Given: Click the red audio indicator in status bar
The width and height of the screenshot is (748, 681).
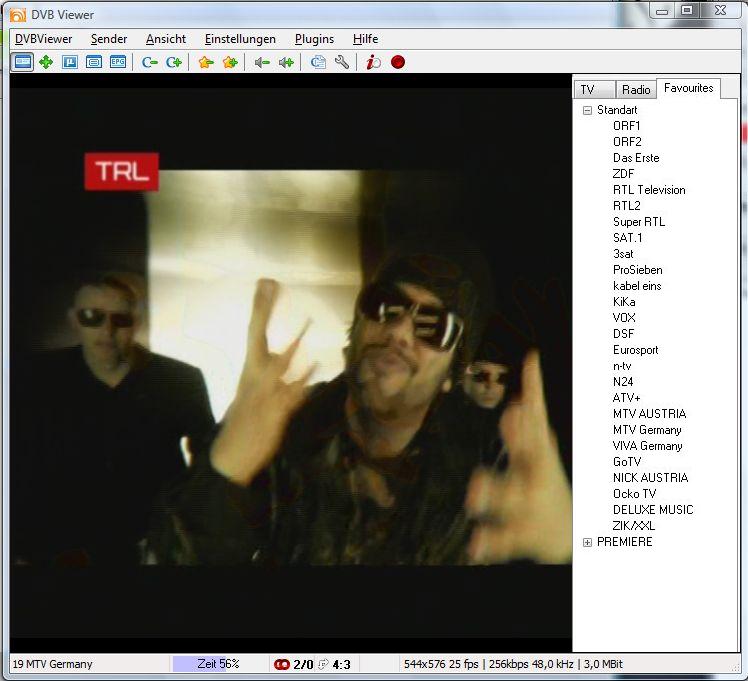Looking at the screenshot, I should pos(282,664).
